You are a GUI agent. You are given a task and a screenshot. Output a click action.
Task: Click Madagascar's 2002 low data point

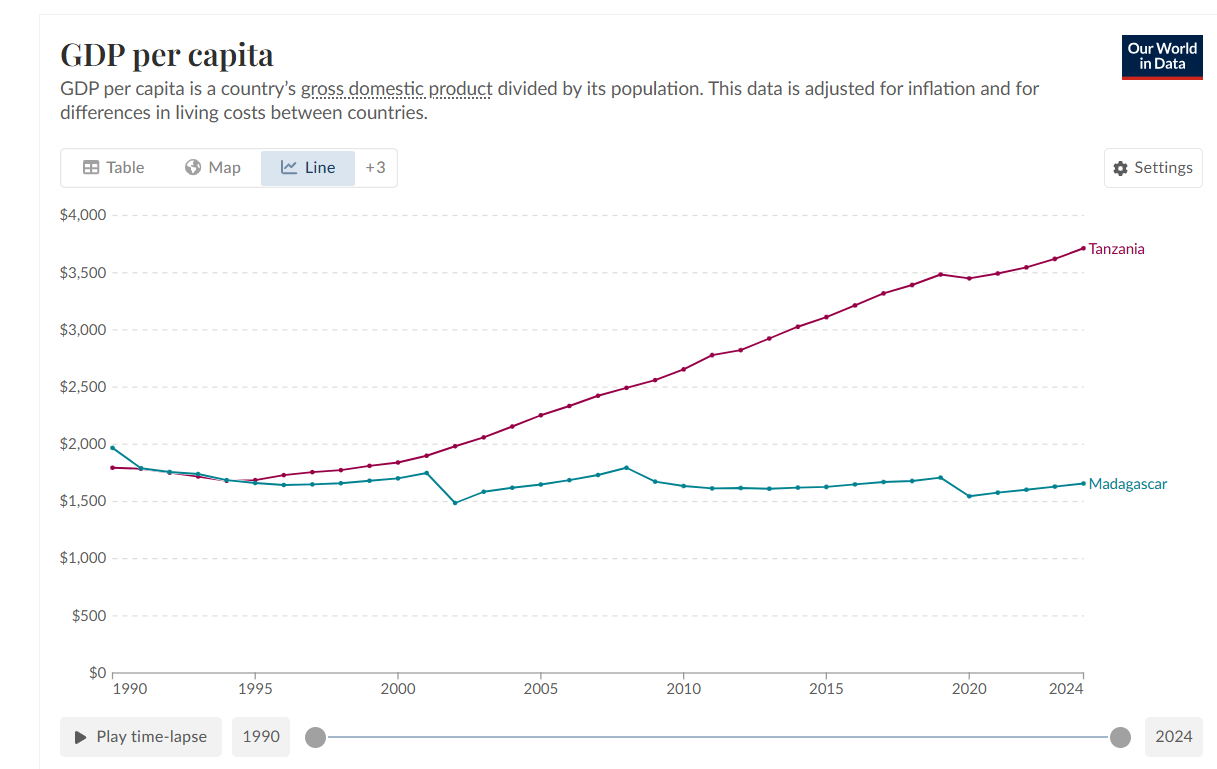[455, 502]
